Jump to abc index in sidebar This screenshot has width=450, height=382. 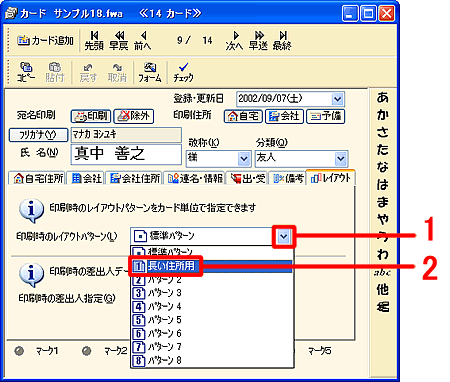(382, 272)
